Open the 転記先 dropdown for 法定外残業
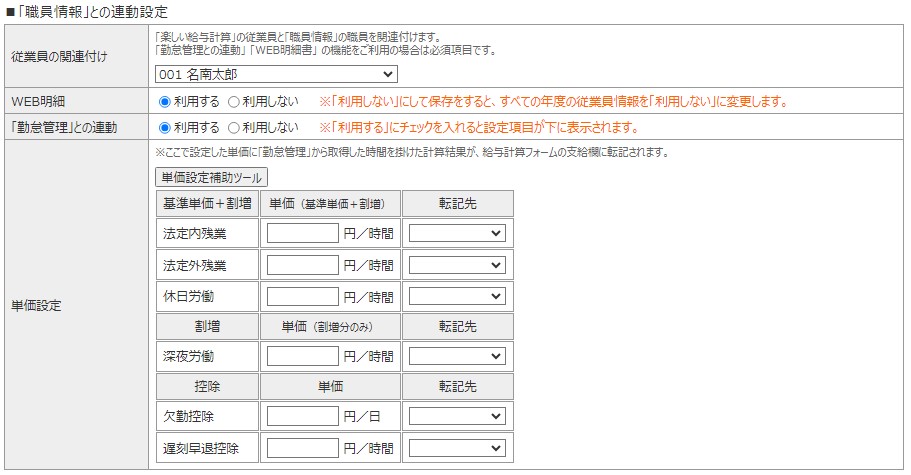Viewport: 911px width, 475px height. tap(457, 265)
